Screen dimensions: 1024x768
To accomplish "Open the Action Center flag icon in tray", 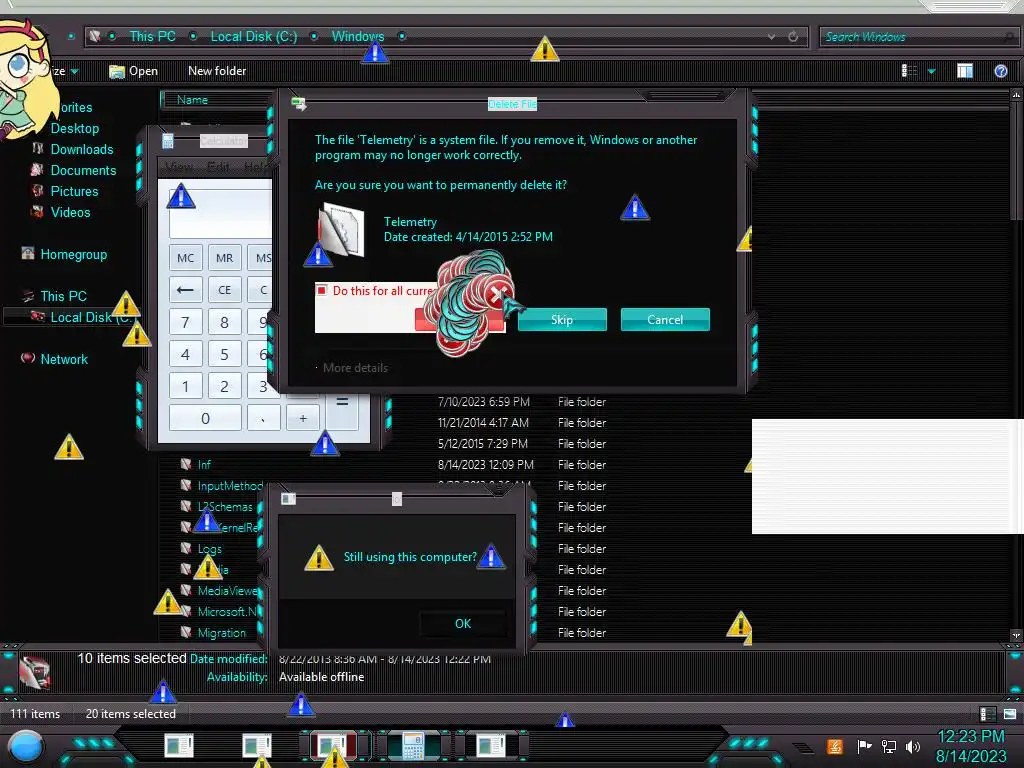I will 864,746.
